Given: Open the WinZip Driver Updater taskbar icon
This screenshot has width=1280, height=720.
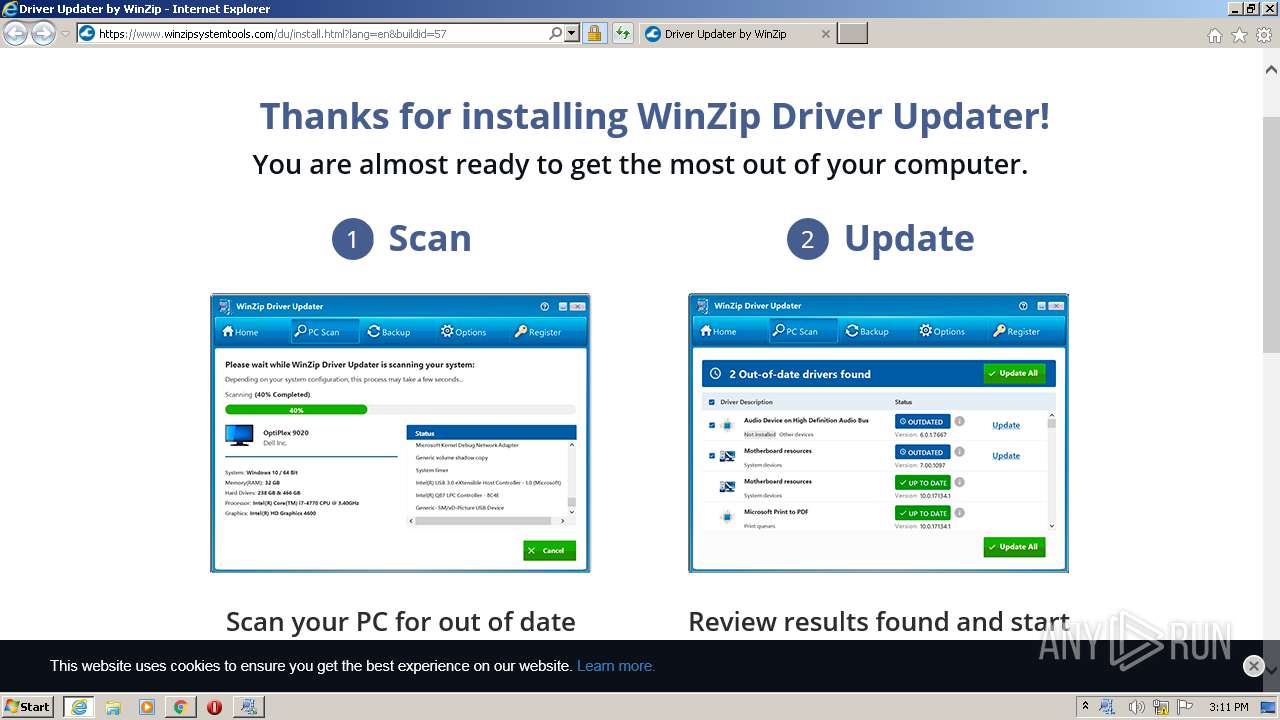Looking at the screenshot, I should (x=248, y=706).
